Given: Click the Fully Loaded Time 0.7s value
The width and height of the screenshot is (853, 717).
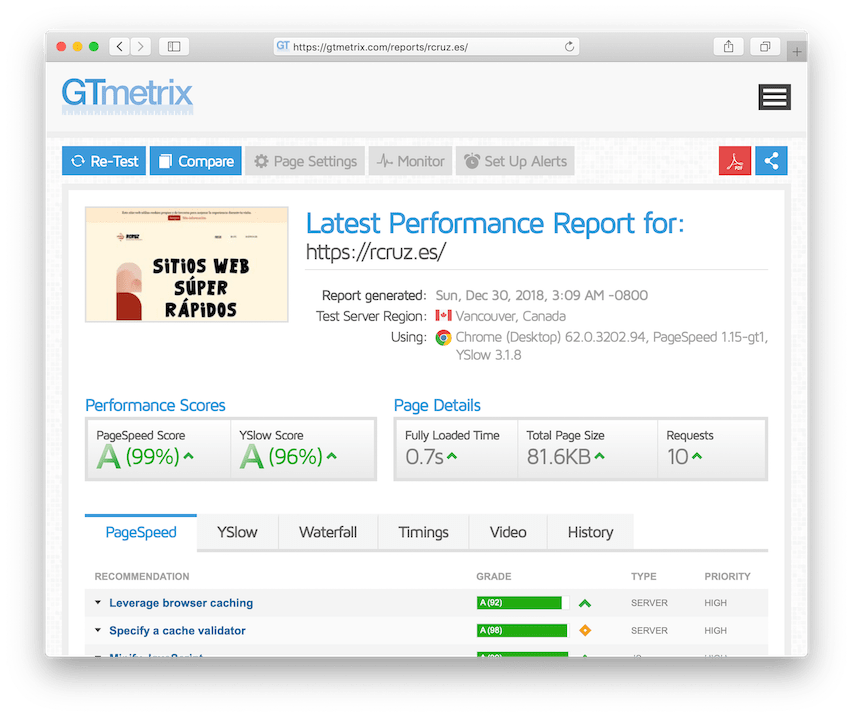Looking at the screenshot, I should [x=424, y=456].
